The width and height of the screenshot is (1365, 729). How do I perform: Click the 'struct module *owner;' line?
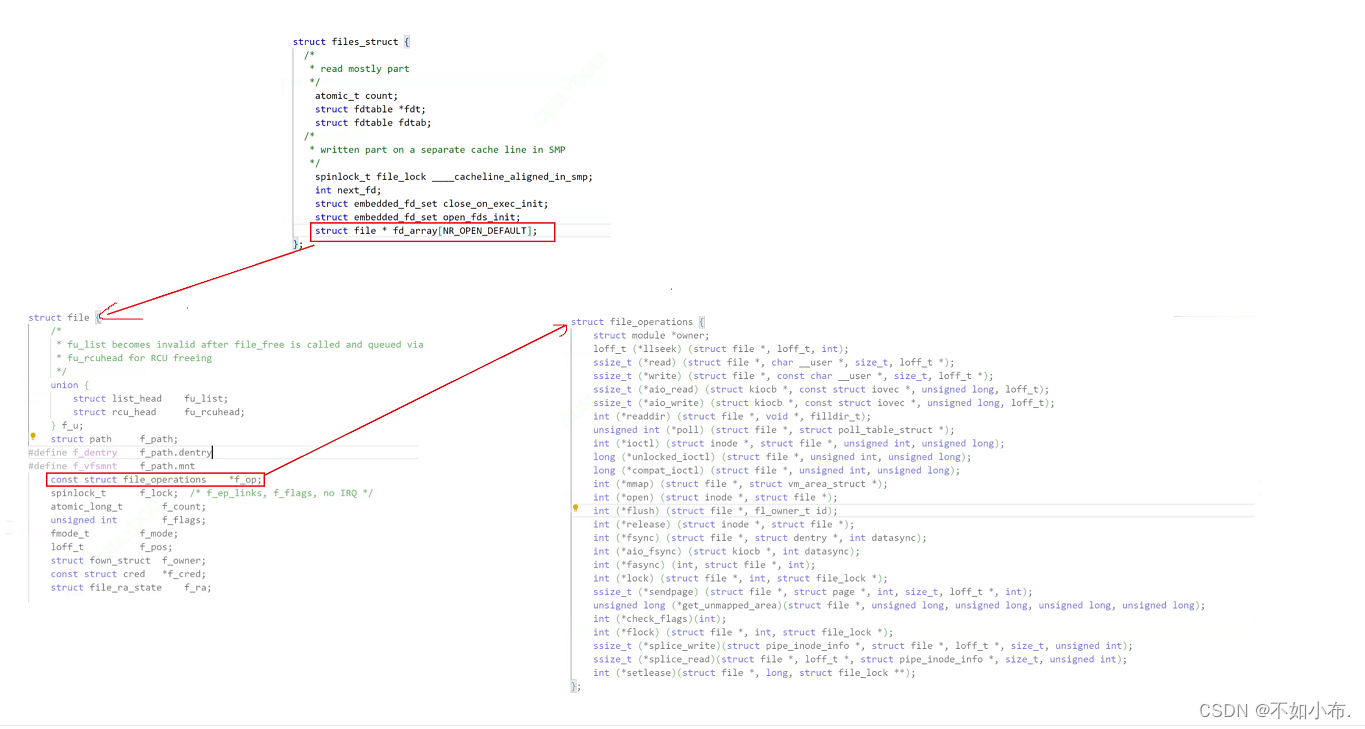[x=651, y=336]
